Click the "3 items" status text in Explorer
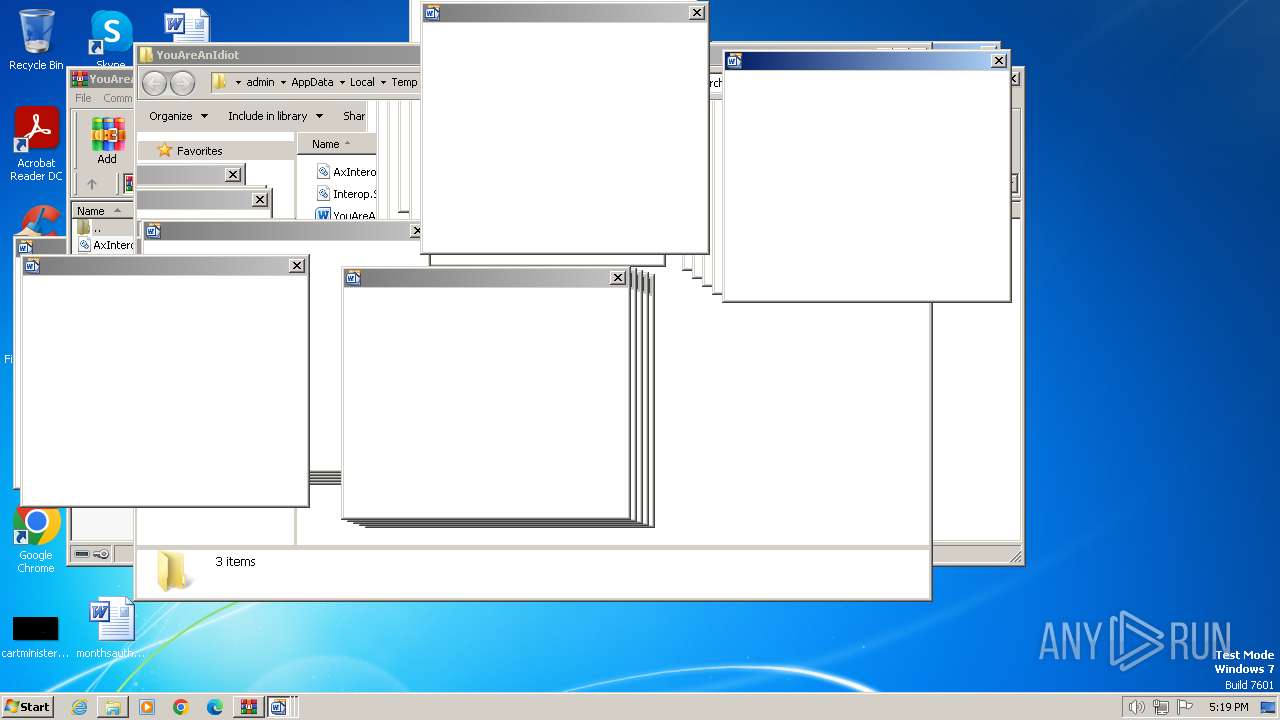Screen dimensions: 1280x720 [235, 562]
